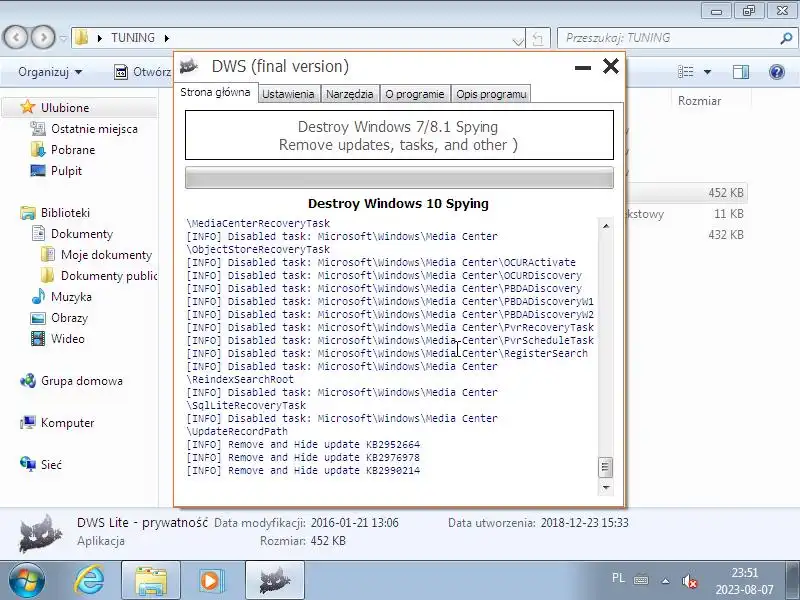Open the Windows Start menu
Viewport: 800px width, 600px height.
coord(27,581)
